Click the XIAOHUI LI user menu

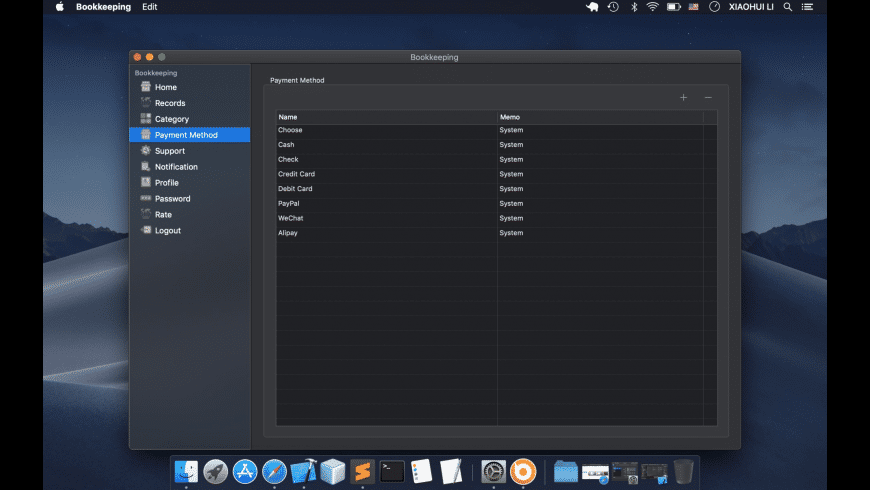coord(751,7)
